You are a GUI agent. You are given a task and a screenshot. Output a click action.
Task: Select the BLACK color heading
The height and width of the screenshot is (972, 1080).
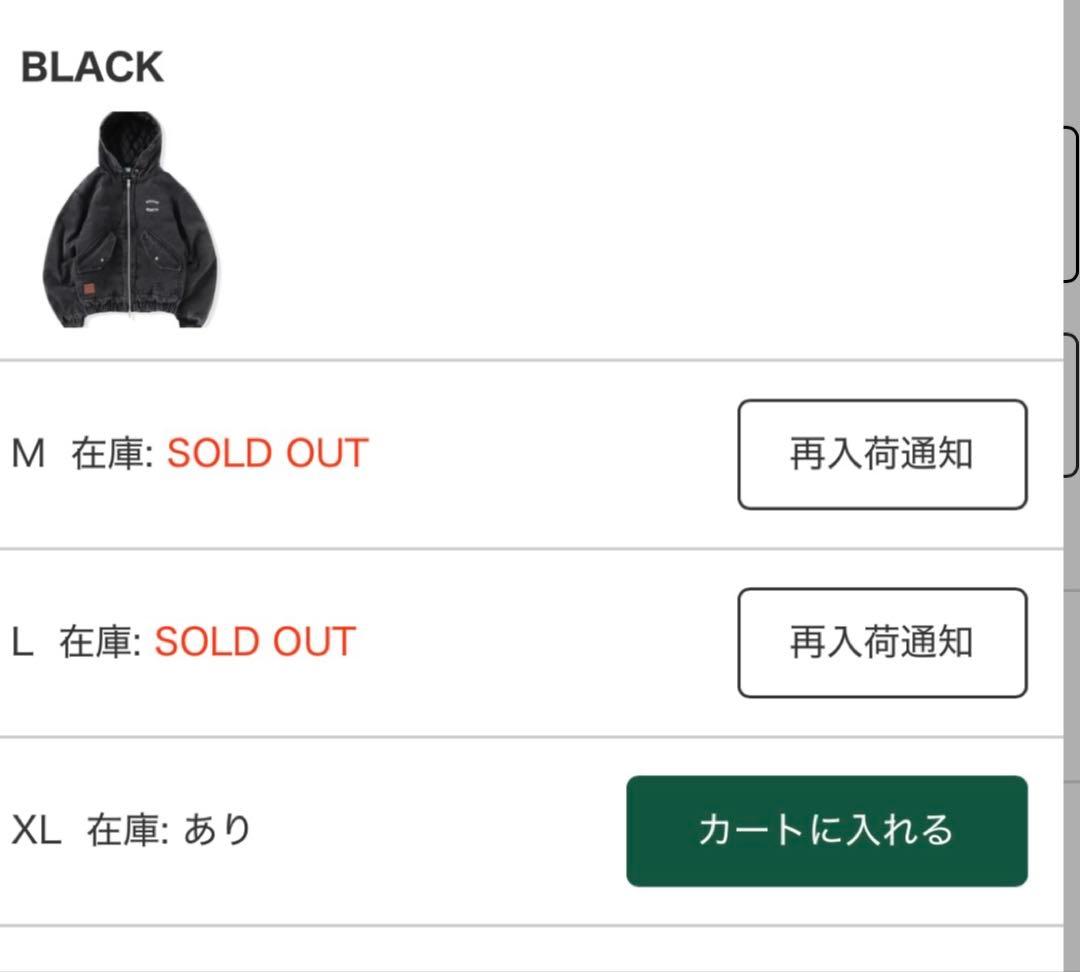pos(92,68)
